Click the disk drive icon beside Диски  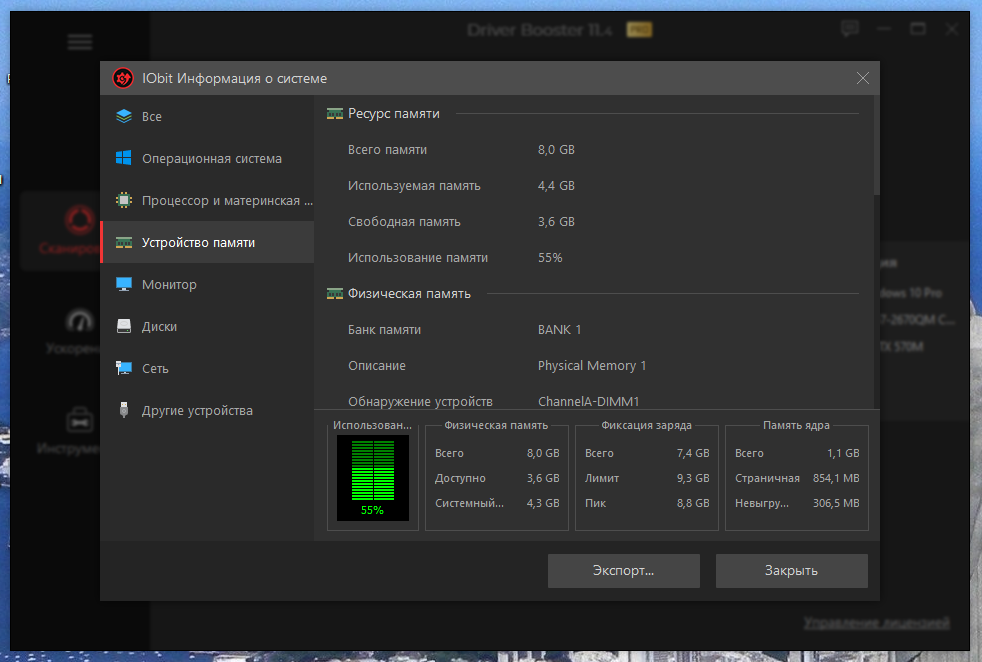click(x=124, y=326)
